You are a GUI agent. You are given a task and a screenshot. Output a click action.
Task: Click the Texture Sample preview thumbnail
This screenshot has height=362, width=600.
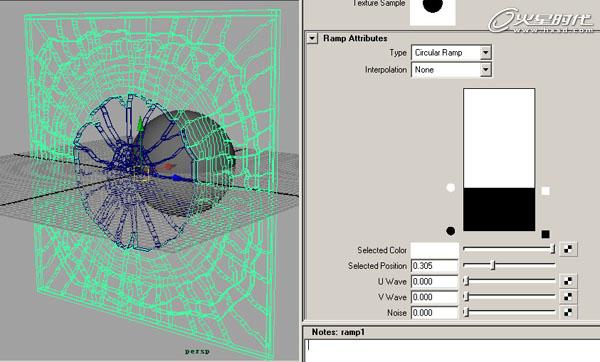click(432, 11)
